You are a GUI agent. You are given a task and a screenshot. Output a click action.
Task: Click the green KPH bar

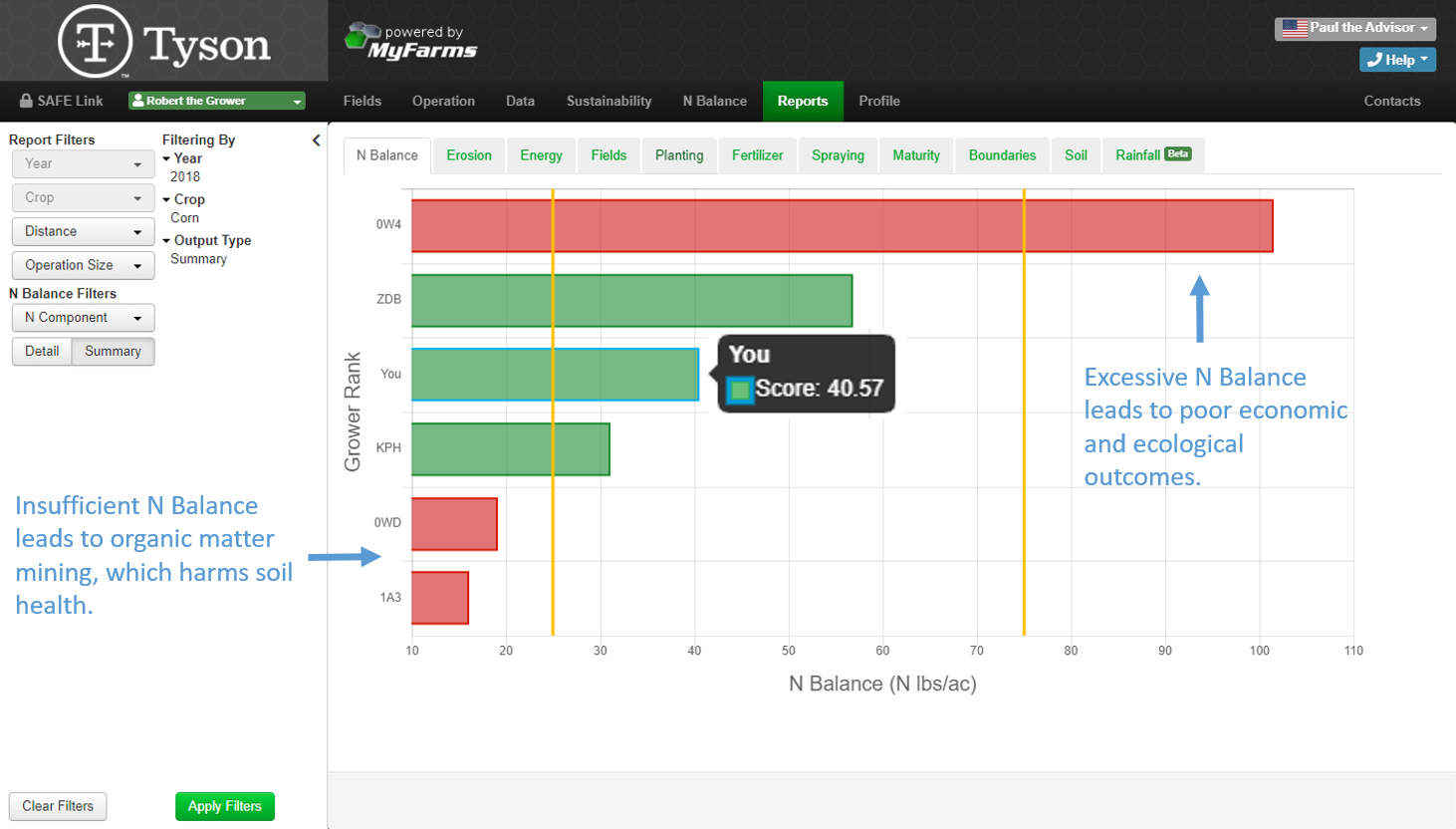[x=511, y=449]
